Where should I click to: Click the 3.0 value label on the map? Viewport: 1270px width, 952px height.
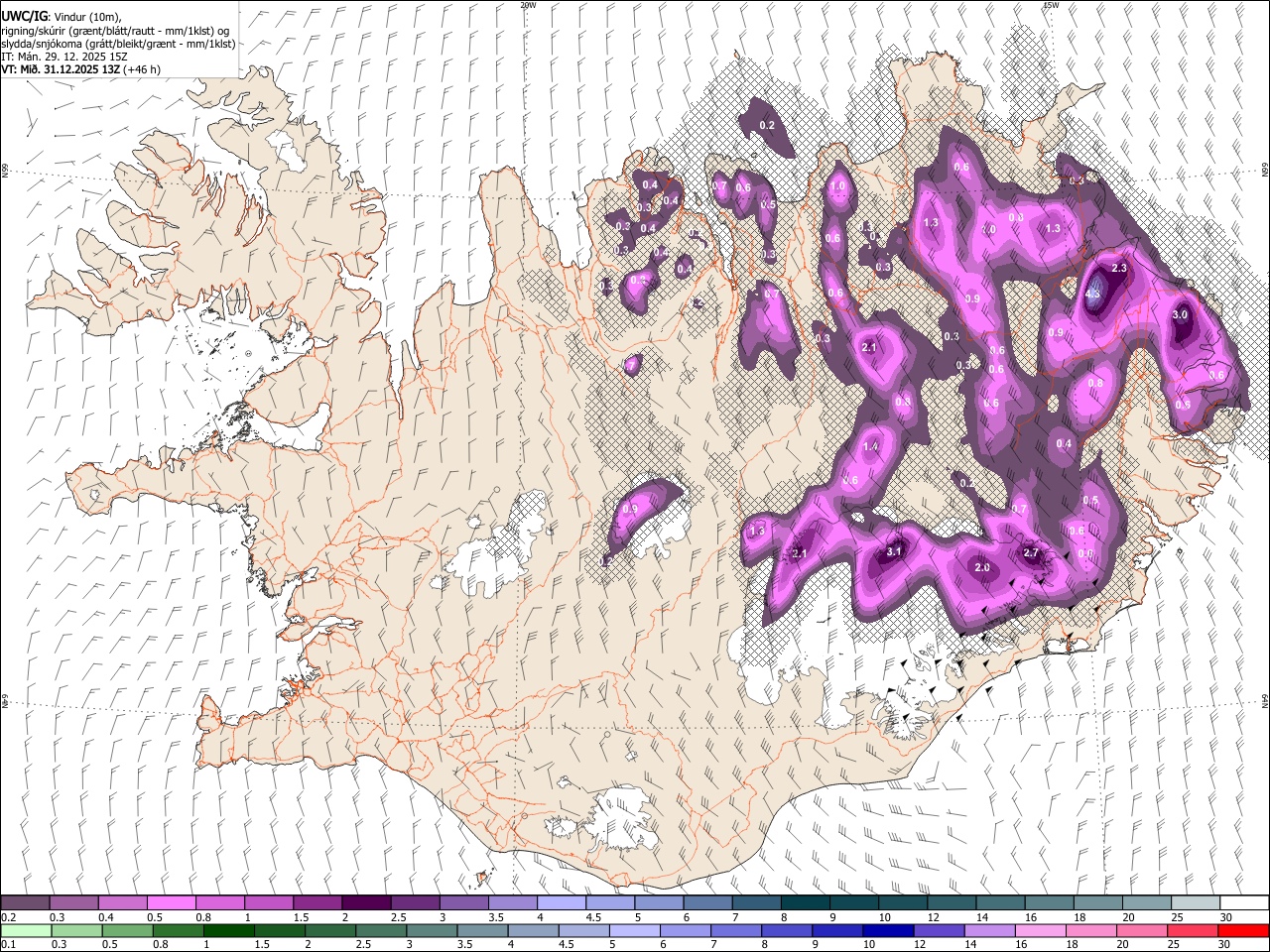point(1180,314)
